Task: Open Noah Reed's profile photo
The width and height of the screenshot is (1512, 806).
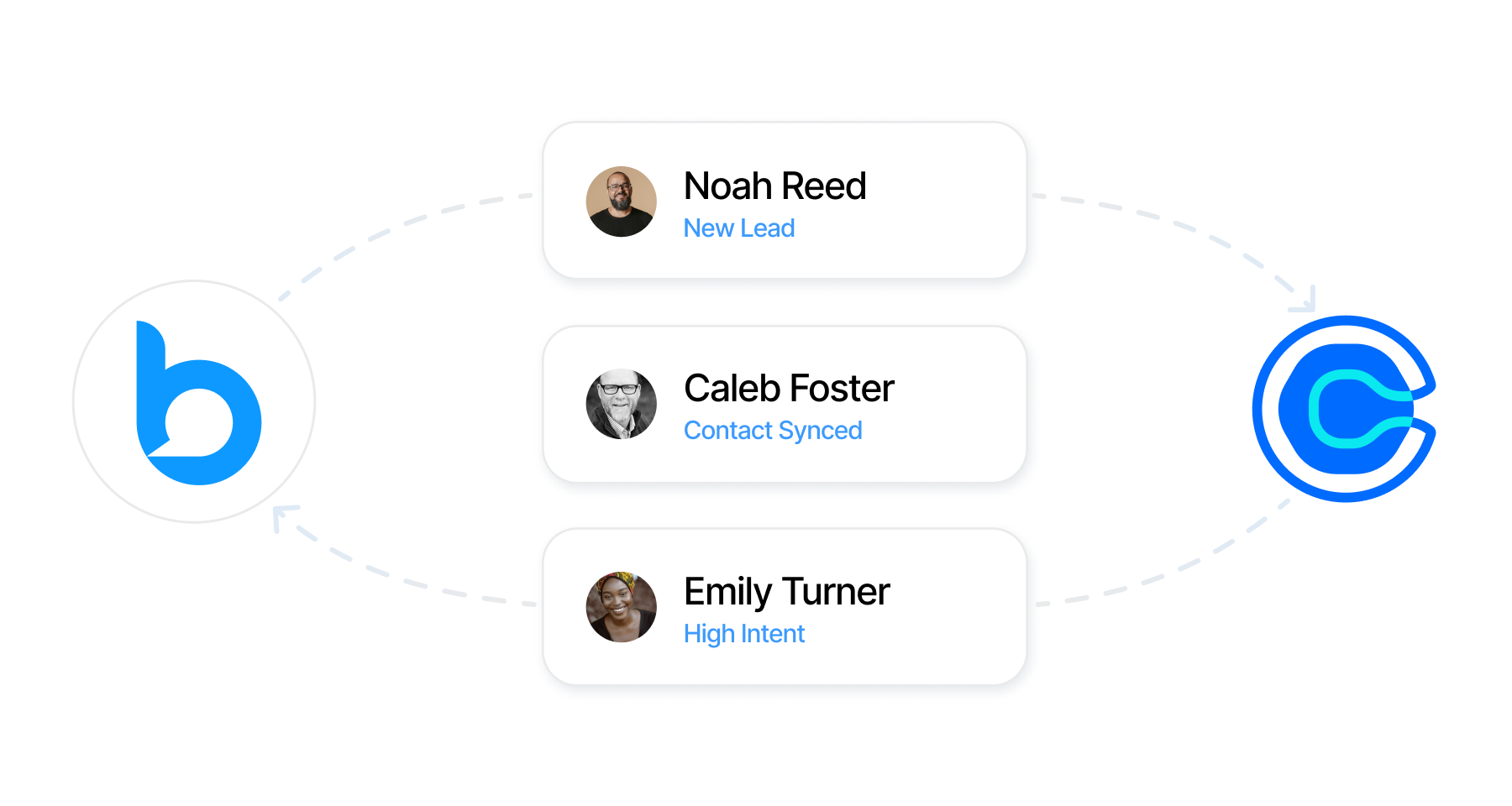Action: 622,201
